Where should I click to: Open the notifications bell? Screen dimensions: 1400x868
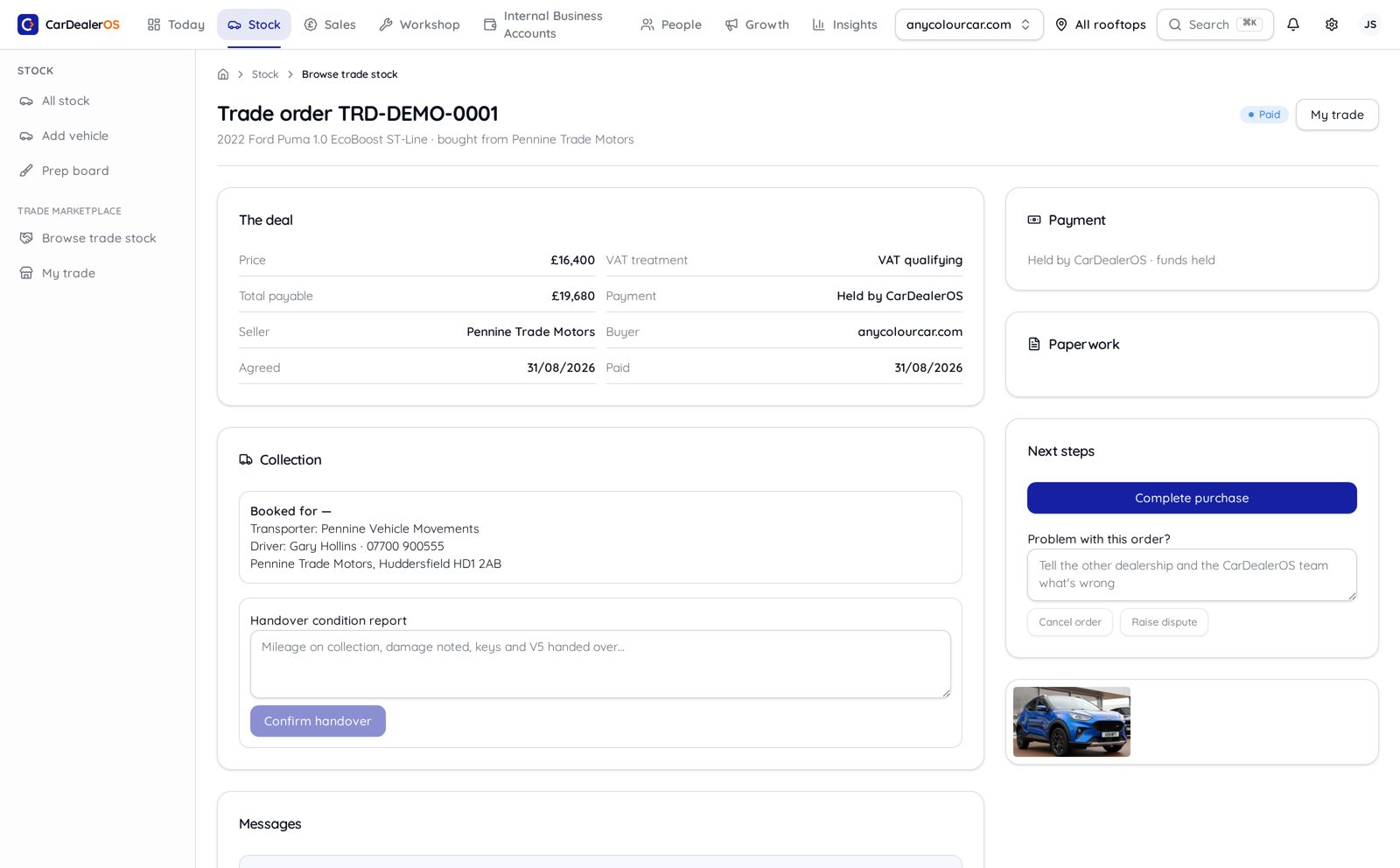[1293, 24]
